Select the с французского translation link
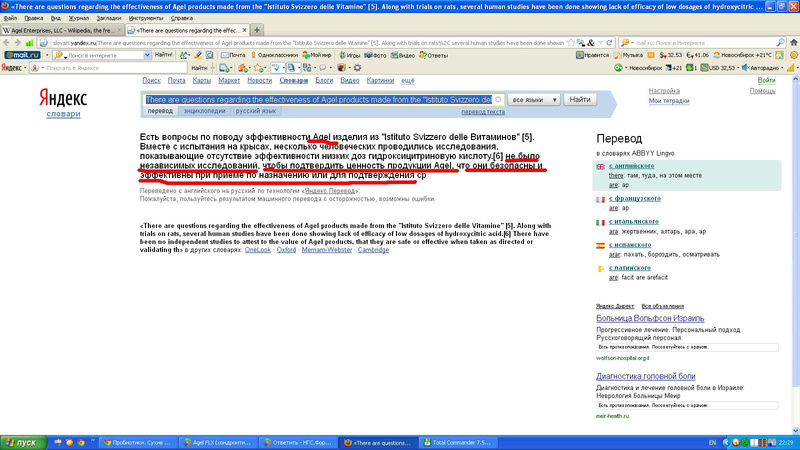Image resolution: width=800 pixels, height=450 pixels. (x=635, y=198)
